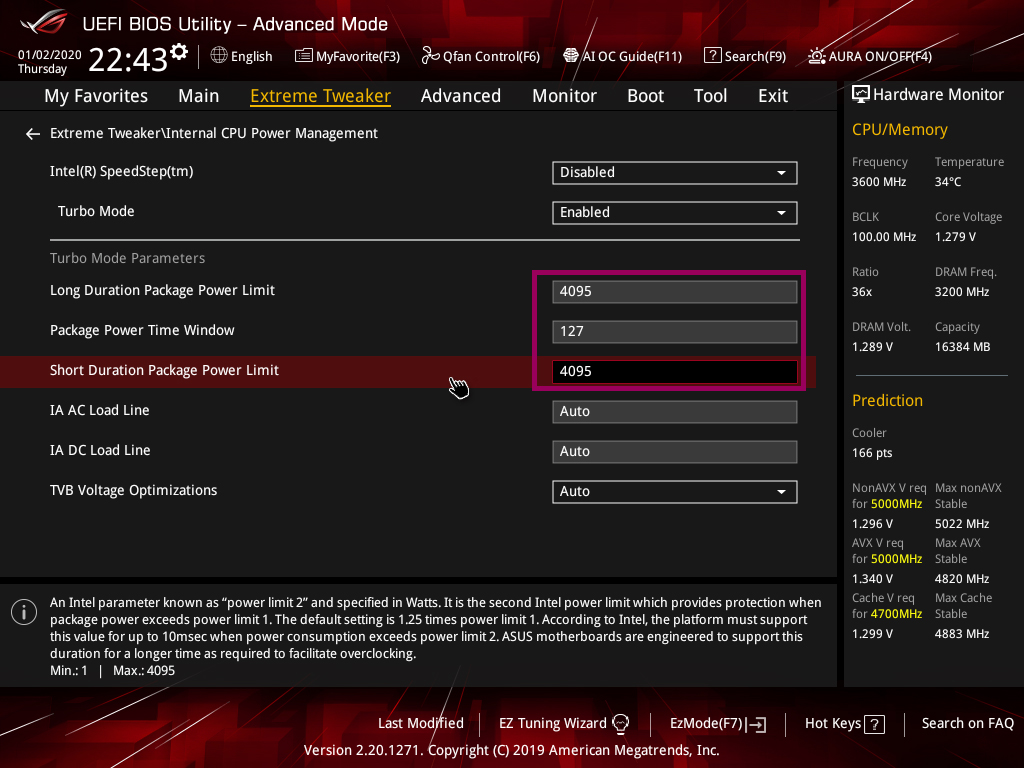
Task: Click the 22:43 clock display
Action: coord(128,60)
